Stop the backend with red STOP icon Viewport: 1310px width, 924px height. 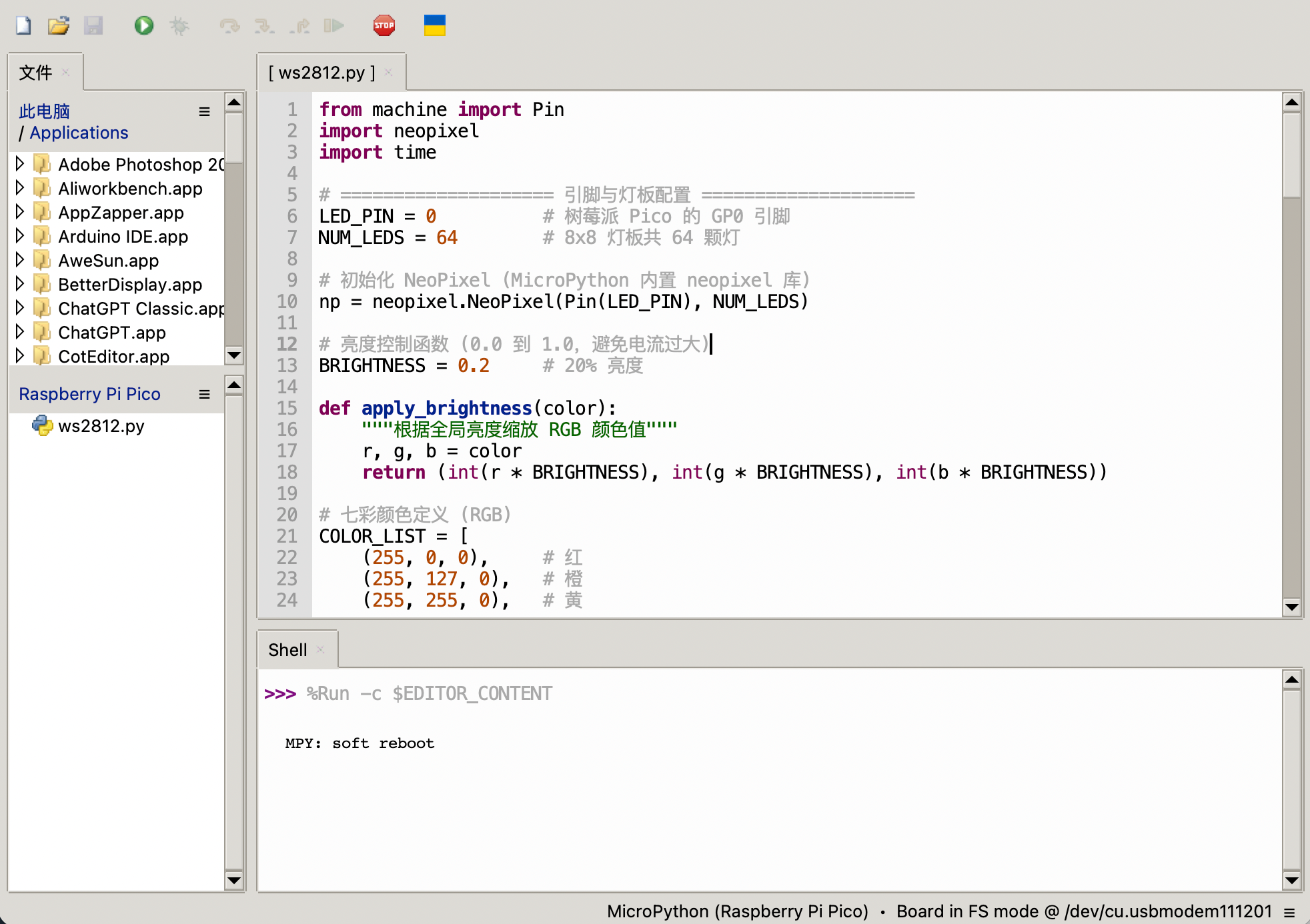click(384, 26)
